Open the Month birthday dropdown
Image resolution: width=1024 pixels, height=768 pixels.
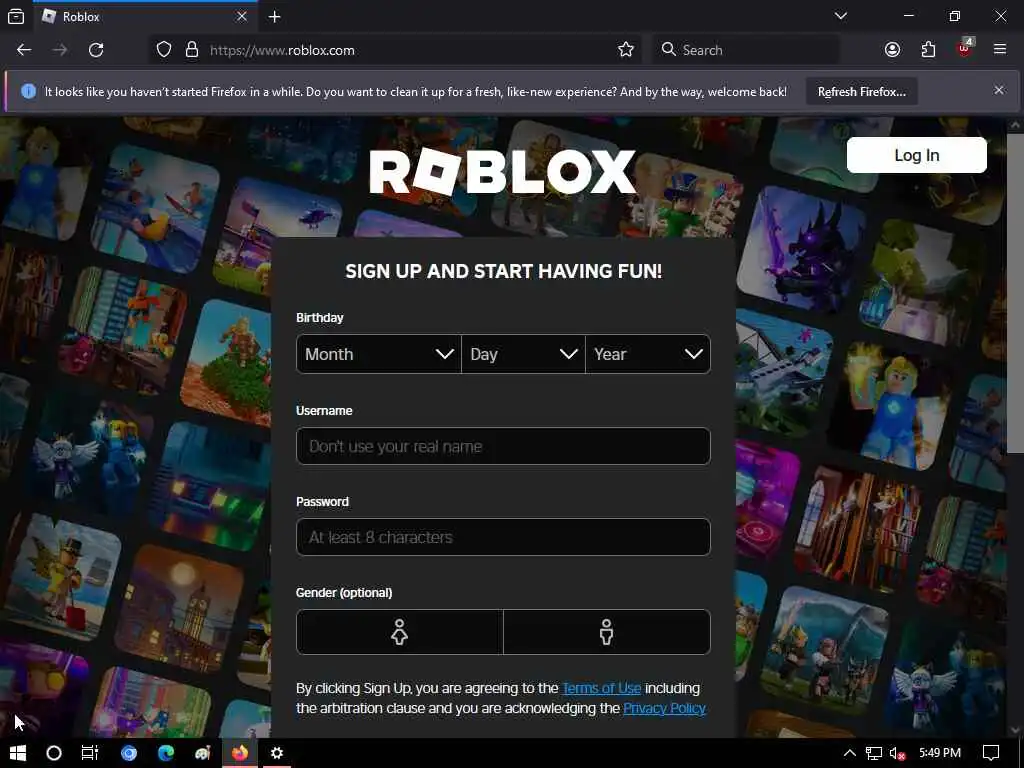379,355
